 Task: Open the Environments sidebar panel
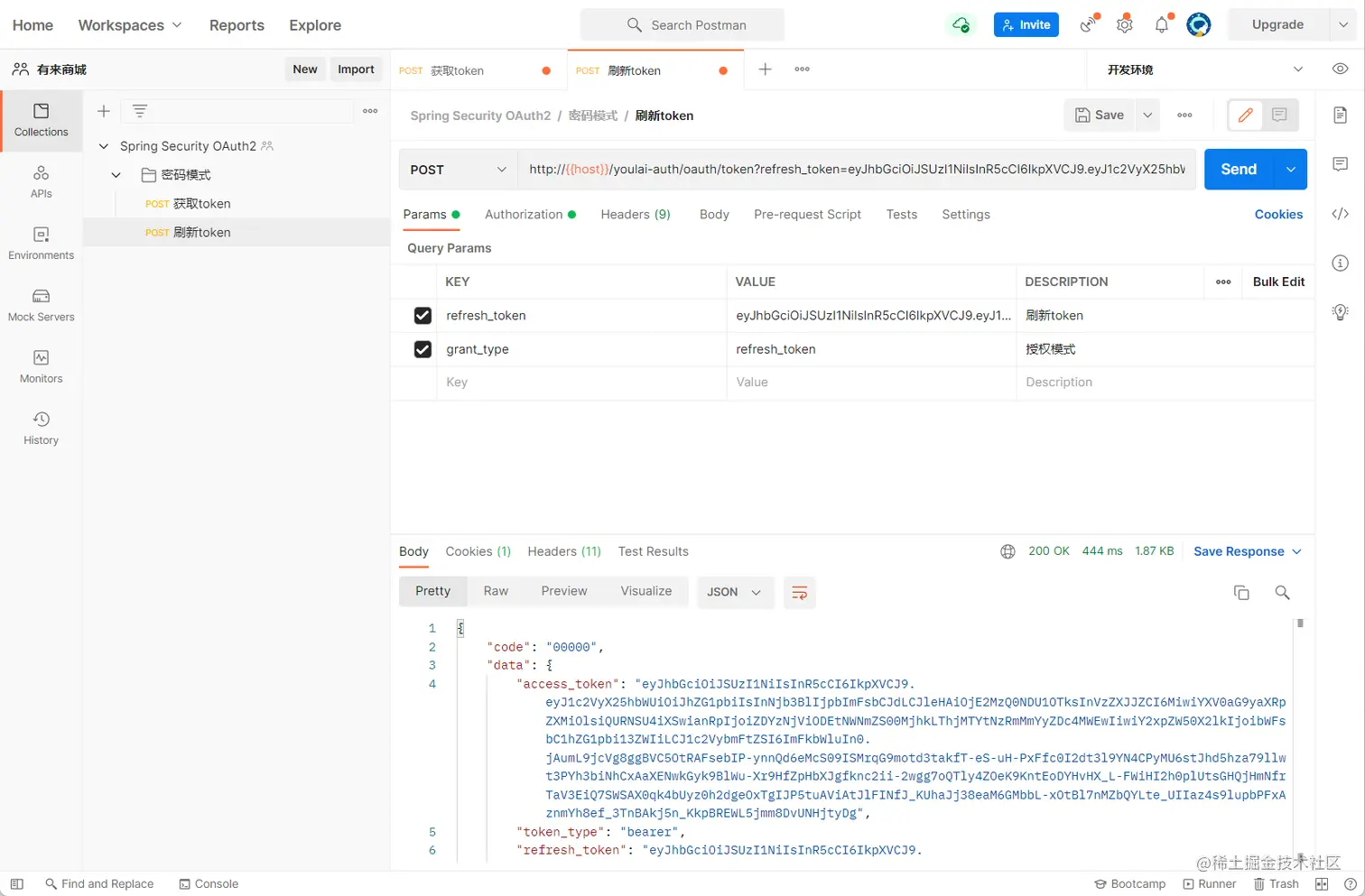[x=41, y=243]
